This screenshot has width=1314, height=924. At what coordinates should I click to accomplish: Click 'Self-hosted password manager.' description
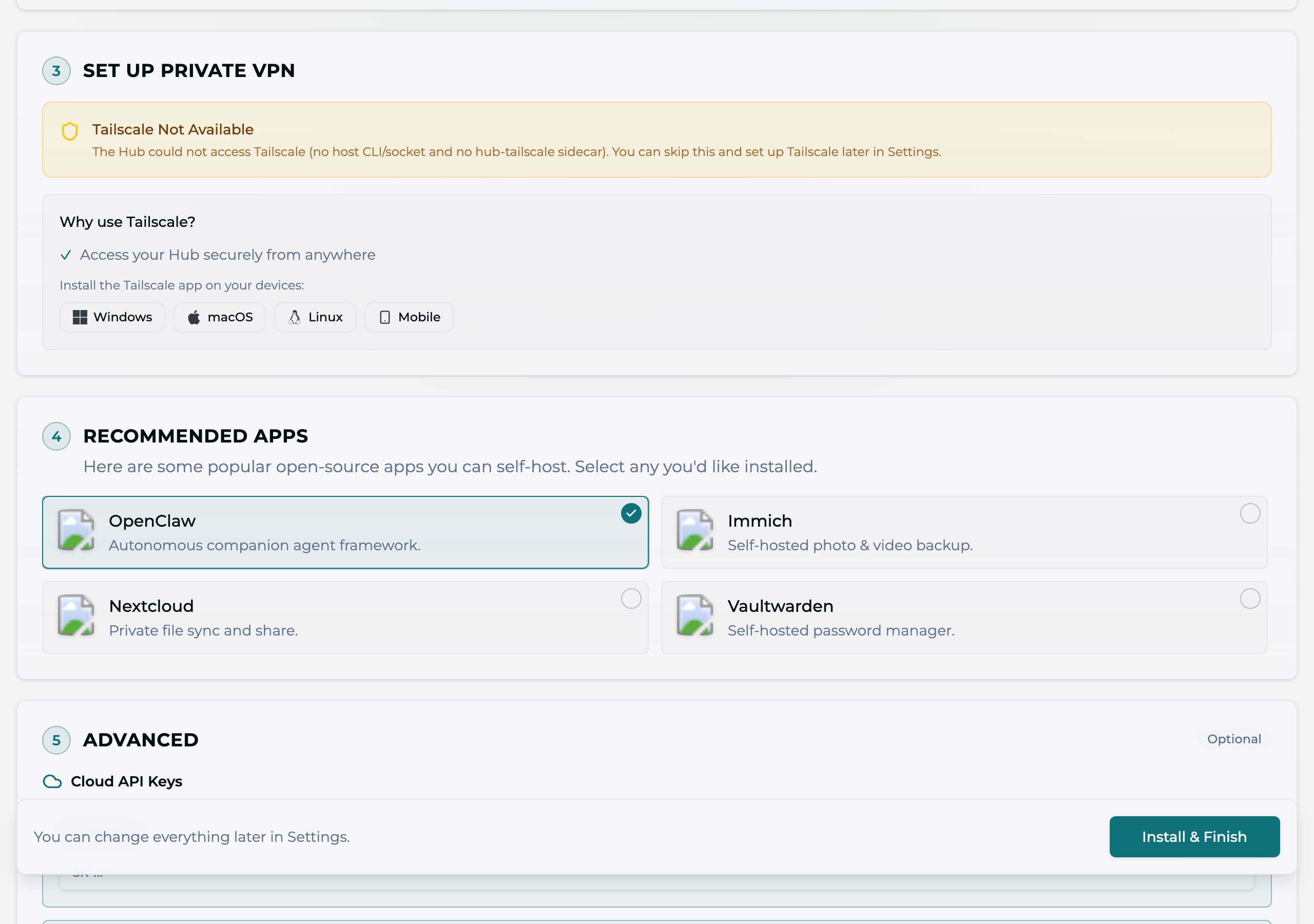[x=841, y=631]
